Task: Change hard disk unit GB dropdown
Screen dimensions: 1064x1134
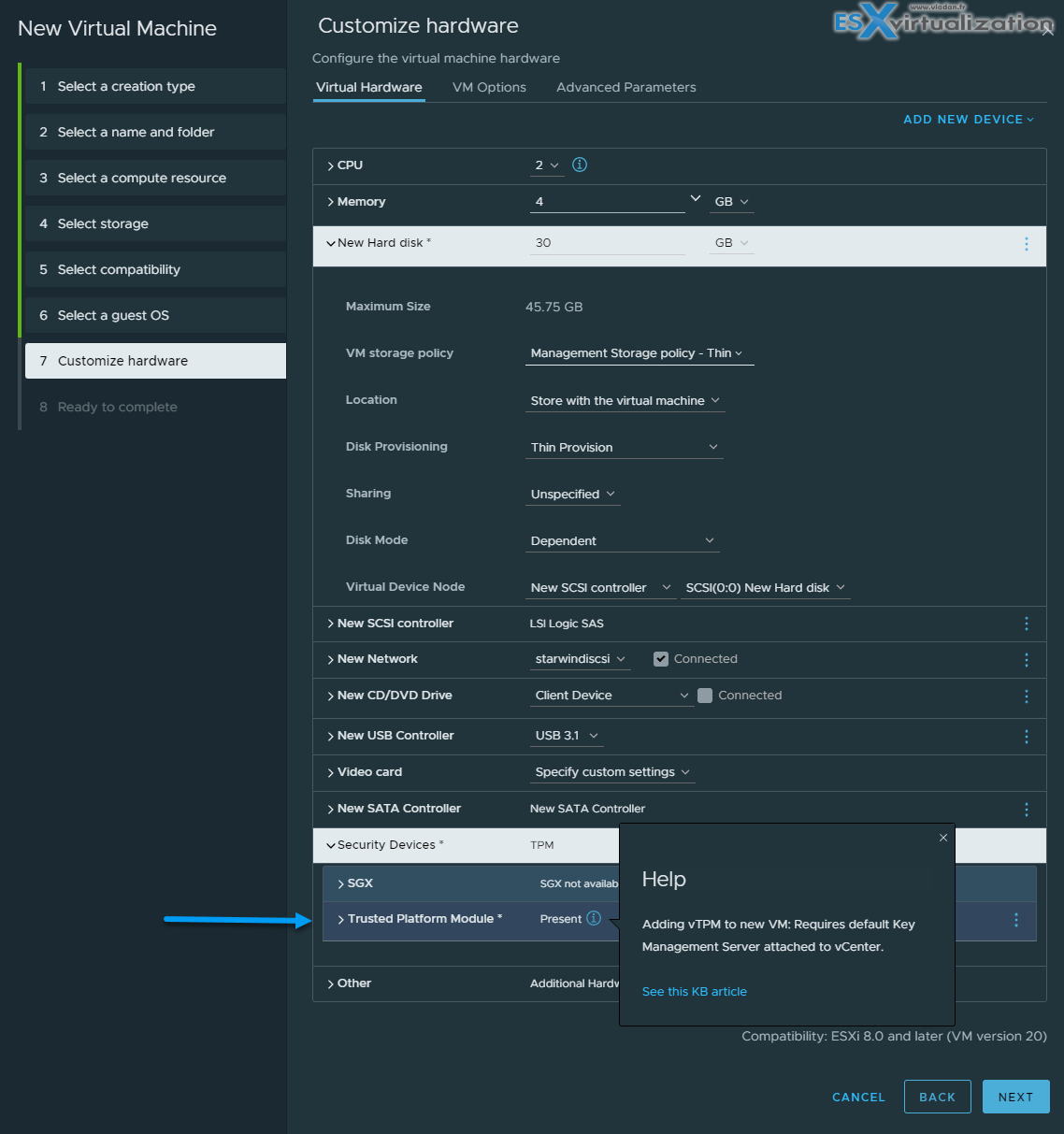Action: pos(732,243)
